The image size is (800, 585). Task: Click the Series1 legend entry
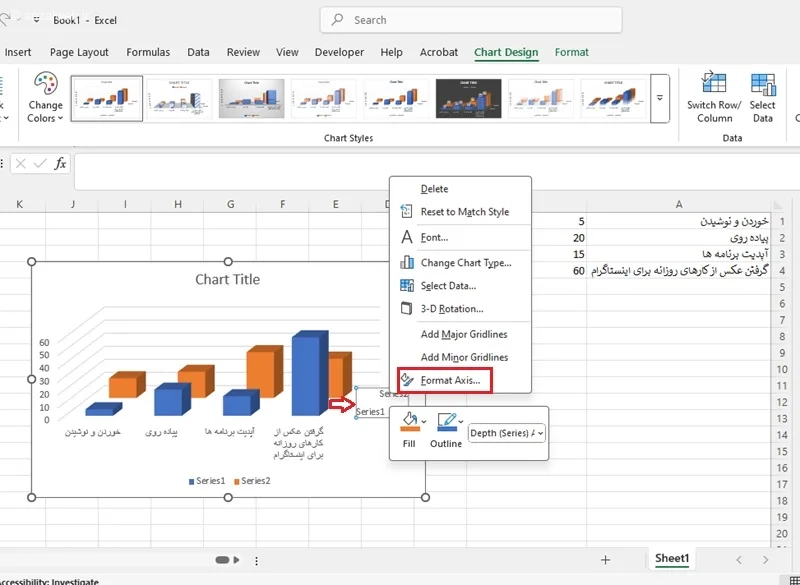(x=207, y=481)
